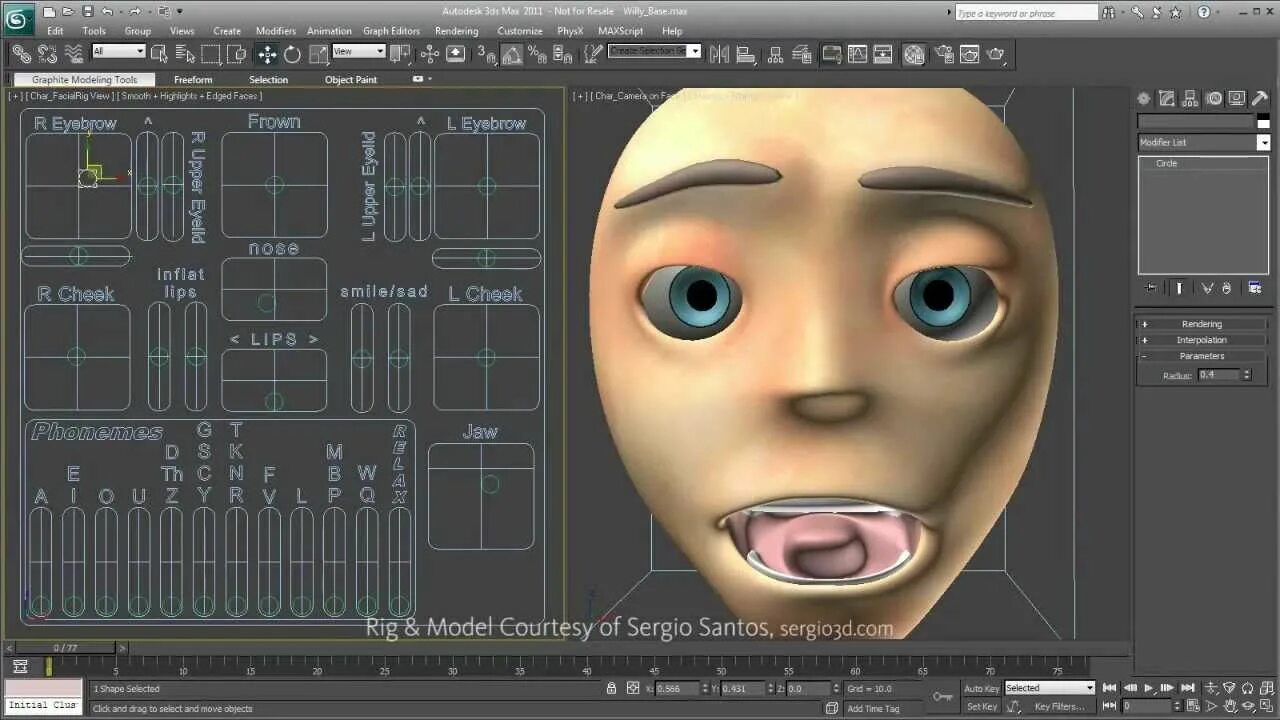The height and width of the screenshot is (720, 1280).
Task: Open the Modifiers menu
Action: (x=276, y=31)
